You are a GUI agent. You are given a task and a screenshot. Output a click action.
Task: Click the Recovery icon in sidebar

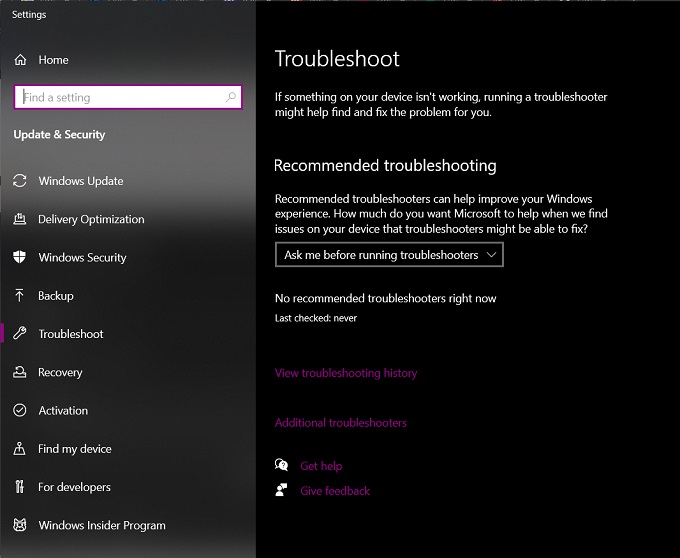(20, 372)
